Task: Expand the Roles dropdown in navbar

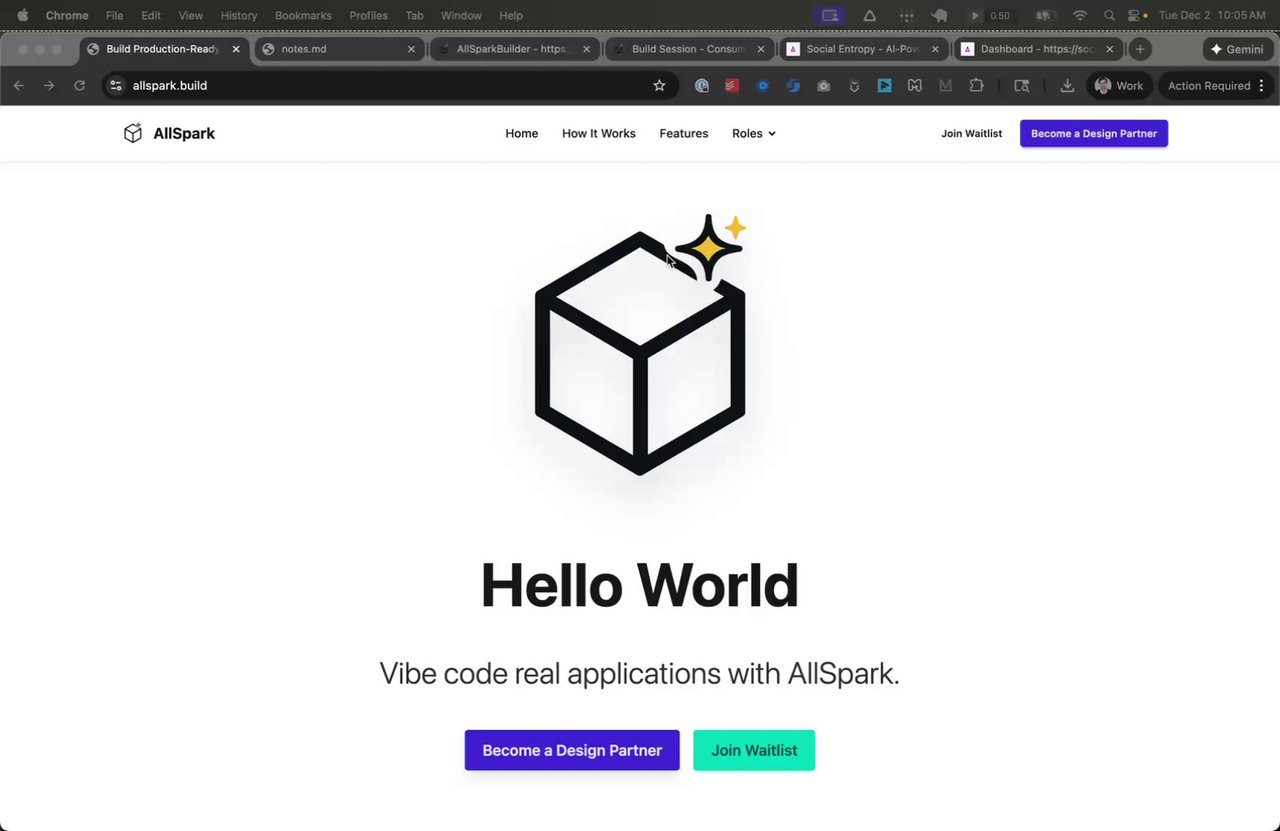Action: (754, 133)
